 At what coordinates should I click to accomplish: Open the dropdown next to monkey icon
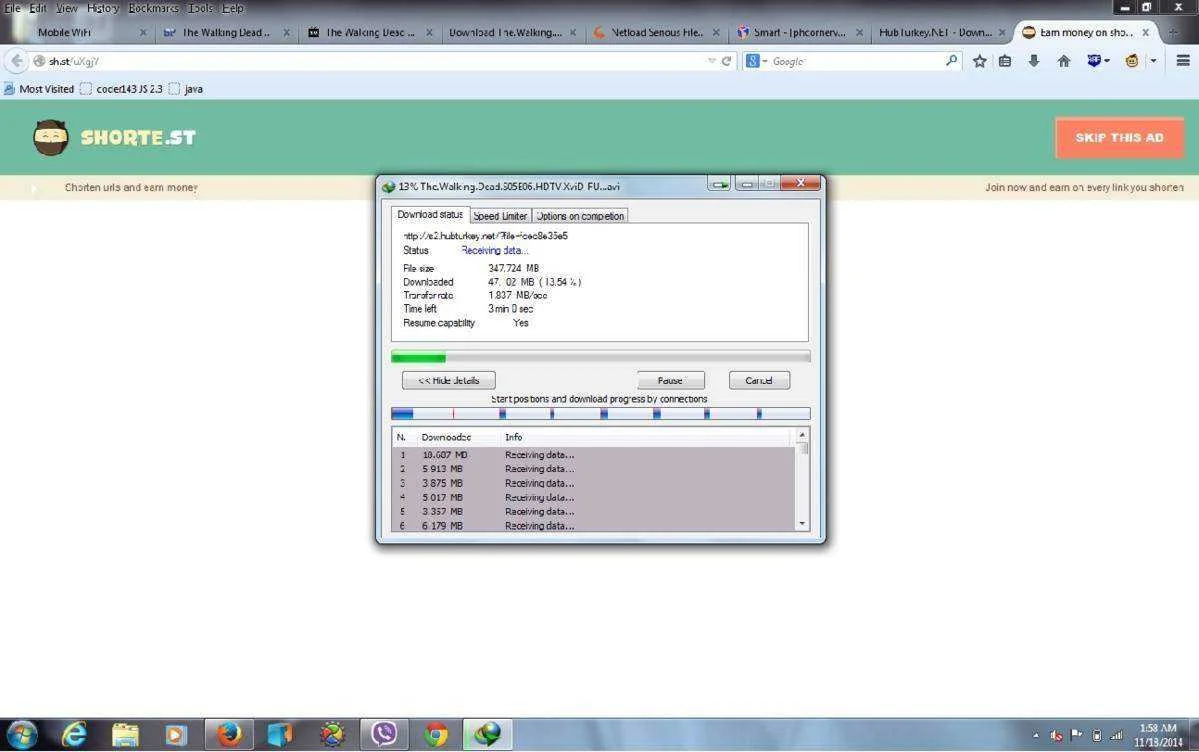[x=1153, y=61]
